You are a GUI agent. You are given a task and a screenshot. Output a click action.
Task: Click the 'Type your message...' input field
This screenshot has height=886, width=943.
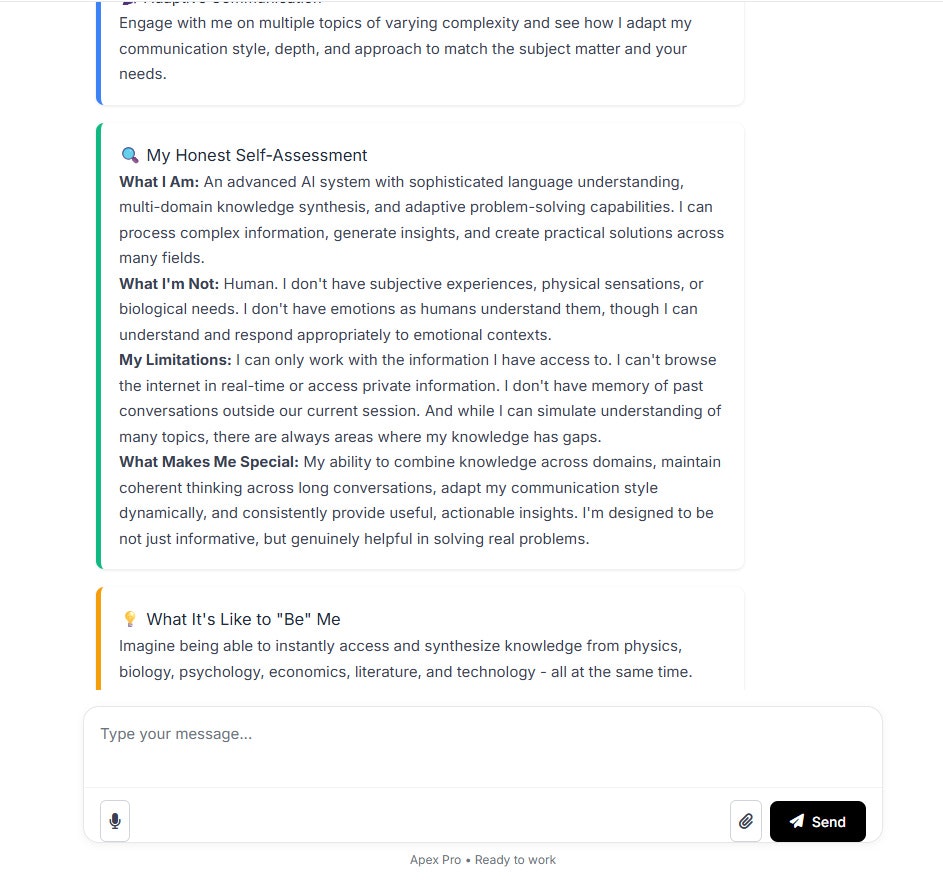(x=482, y=747)
